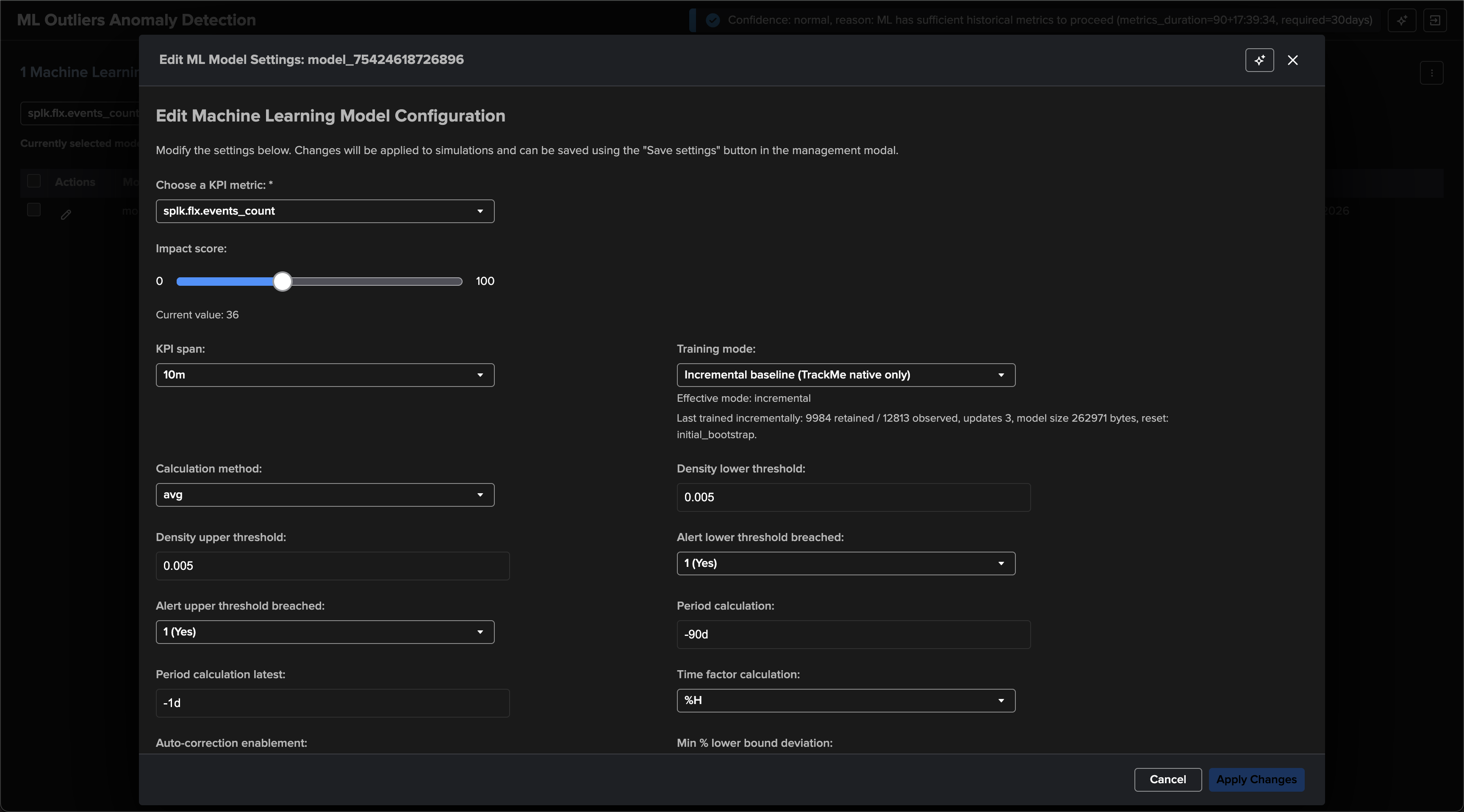Expand the Time factor calculation dropdown
Viewport: 1464px width, 812px height.
(x=846, y=701)
